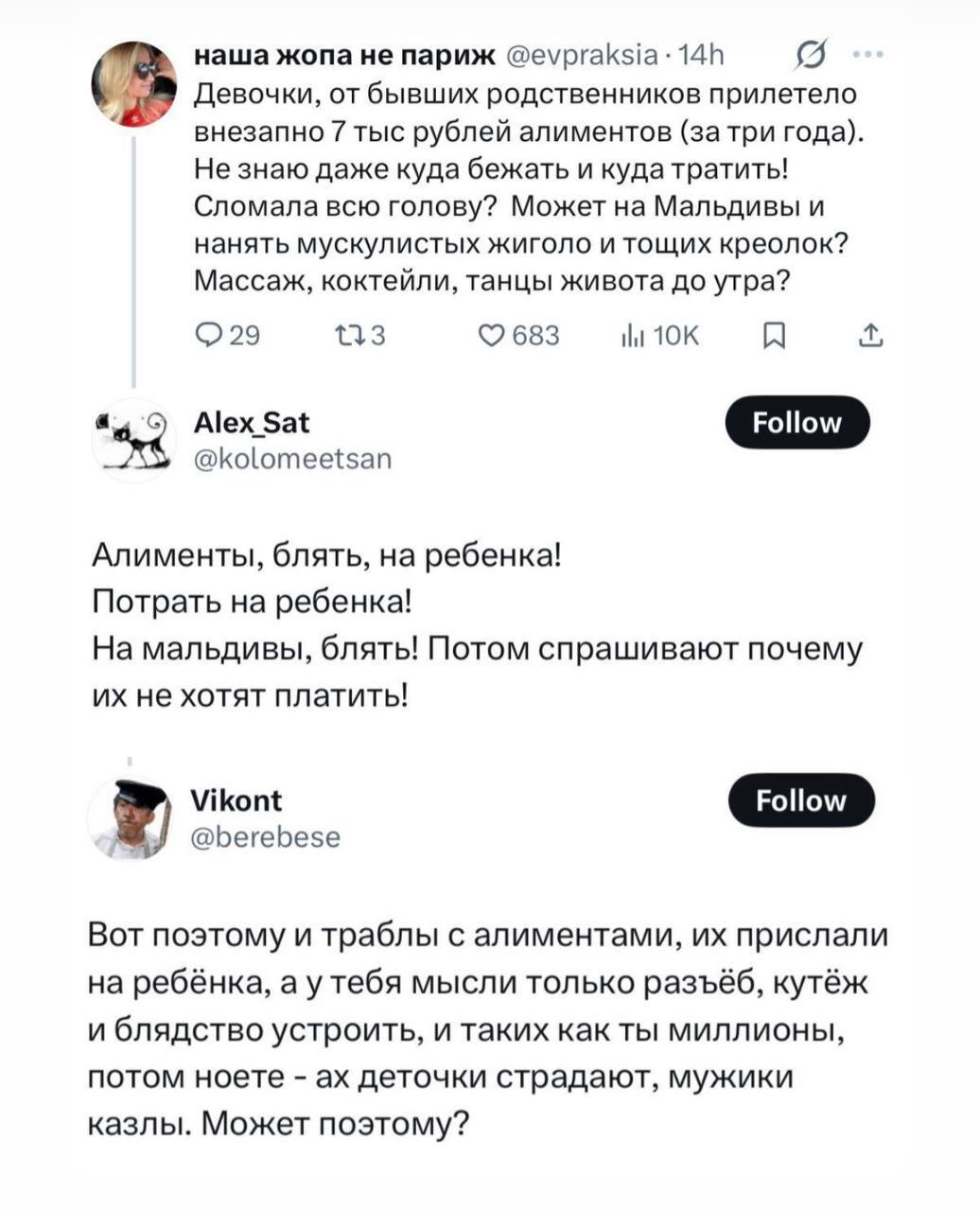Image resolution: width=980 pixels, height=1211 pixels.
Task: Click the Vikont display name
Action: (x=236, y=800)
